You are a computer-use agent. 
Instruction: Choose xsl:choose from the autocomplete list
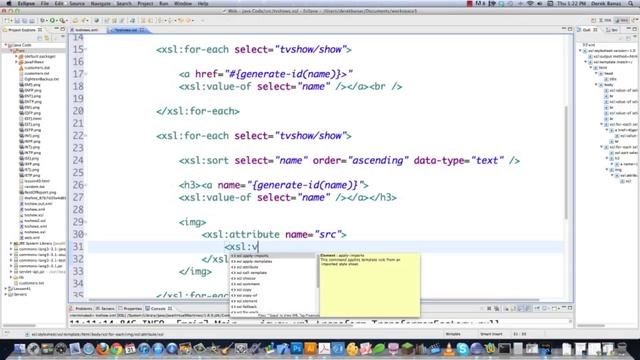(x=273, y=278)
